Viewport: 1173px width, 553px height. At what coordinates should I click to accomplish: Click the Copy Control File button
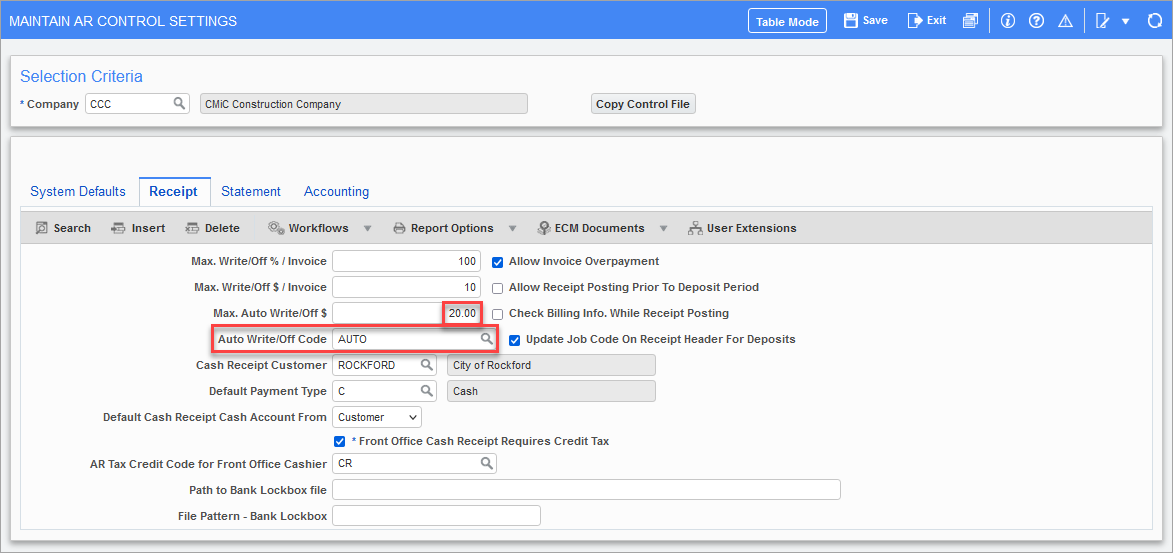(x=643, y=104)
